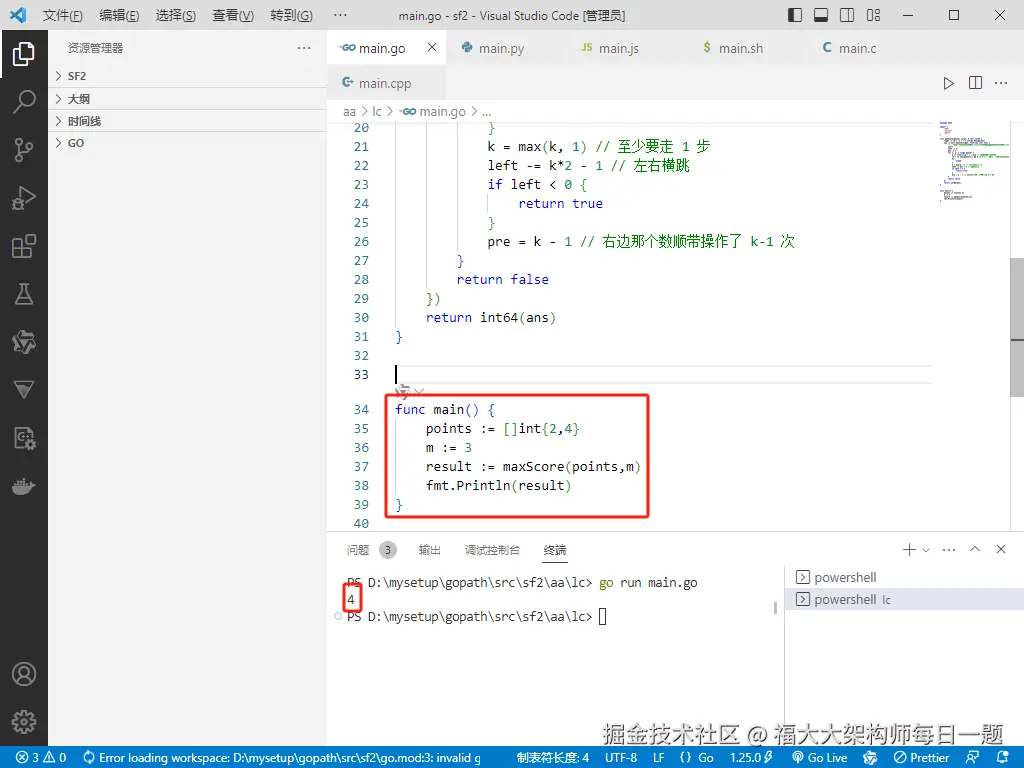1024x768 pixels.
Task: Close the main.go editor tab
Action: pos(432,47)
